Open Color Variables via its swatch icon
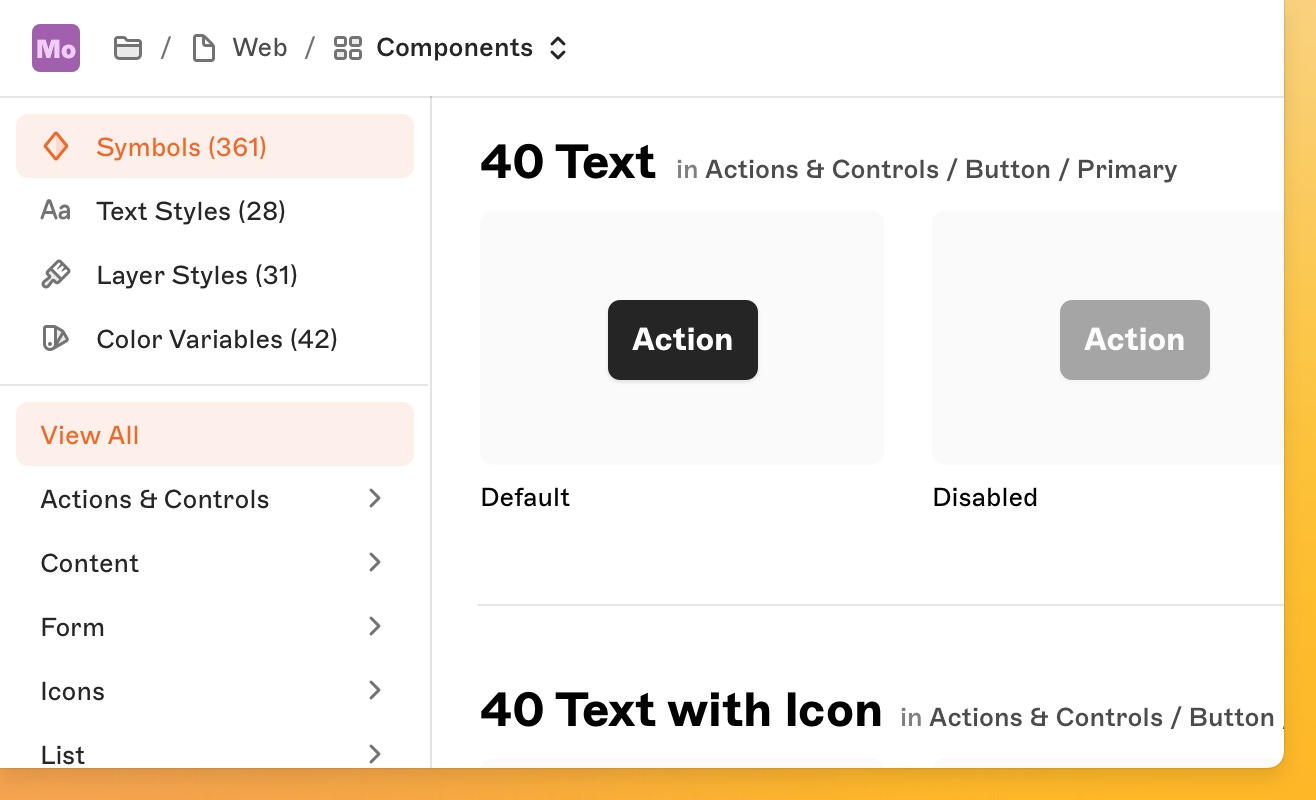The width and height of the screenshot is (1316, 800). coord(56,338)
